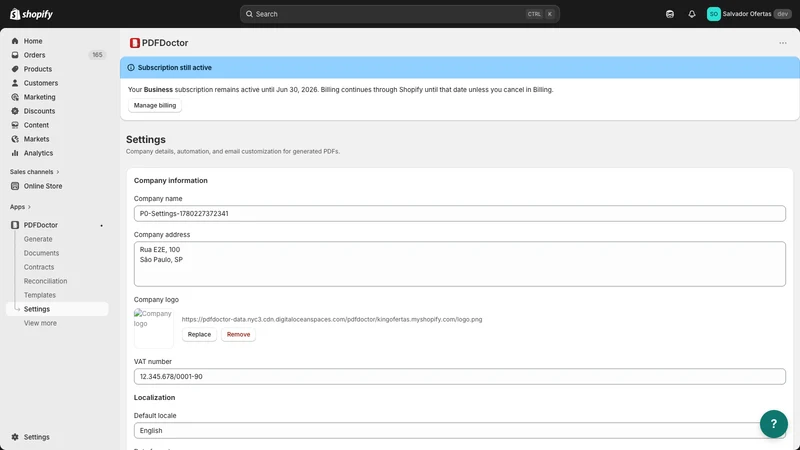Open Generate under PDFDoctor
This screenshot has height=450, width=800.
point(38,239)
